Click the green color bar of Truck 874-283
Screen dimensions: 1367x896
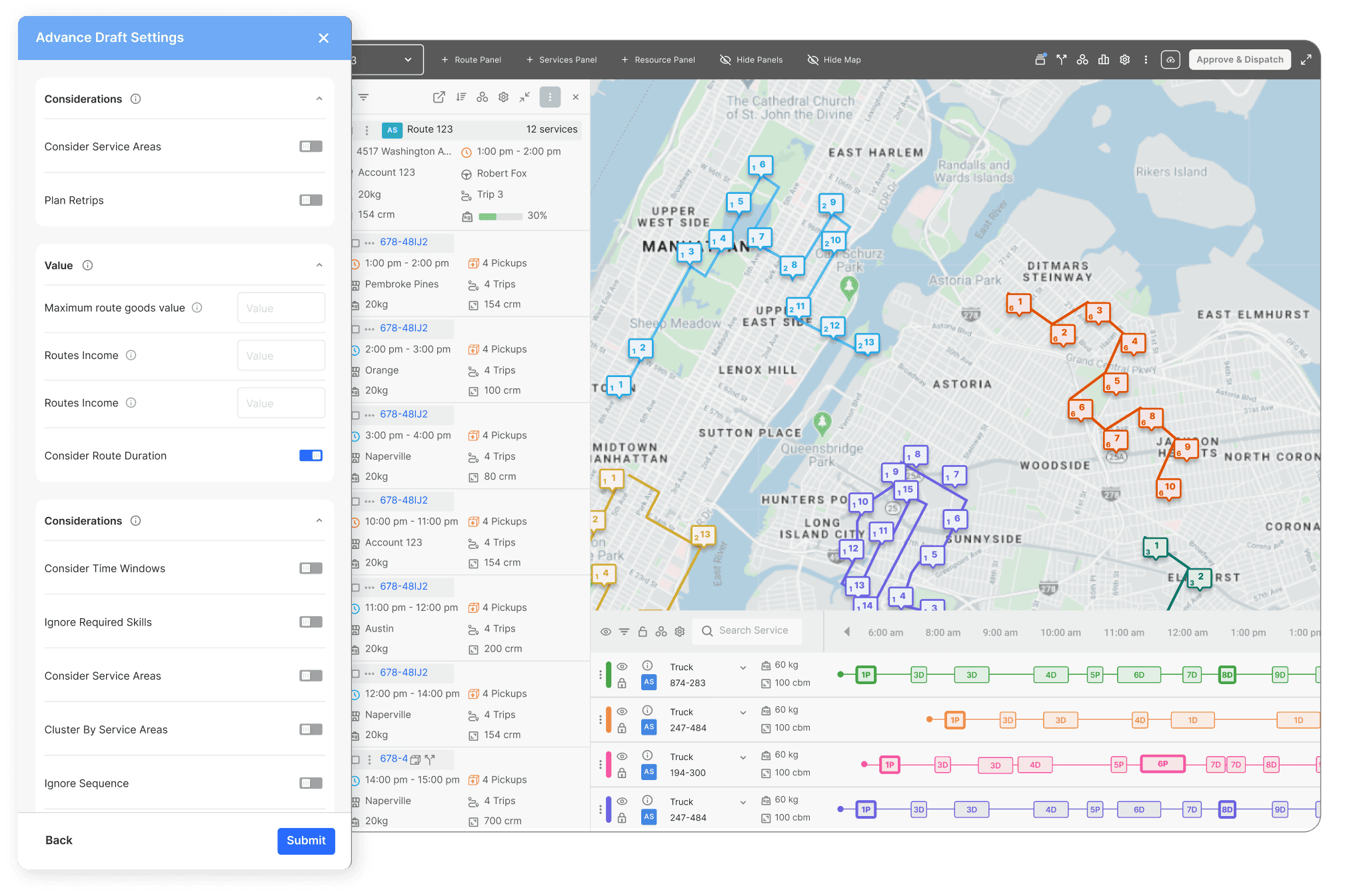pos(608,675)
